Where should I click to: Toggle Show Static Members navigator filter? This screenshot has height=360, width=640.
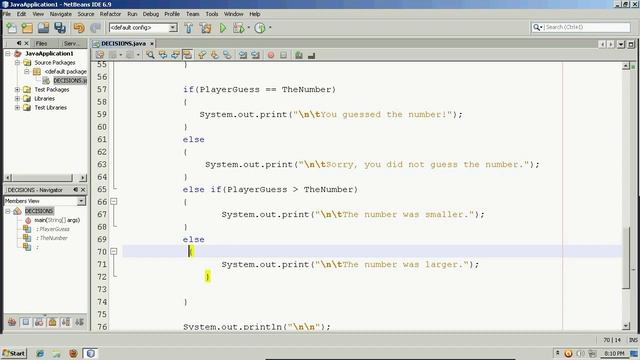(39, 322)
